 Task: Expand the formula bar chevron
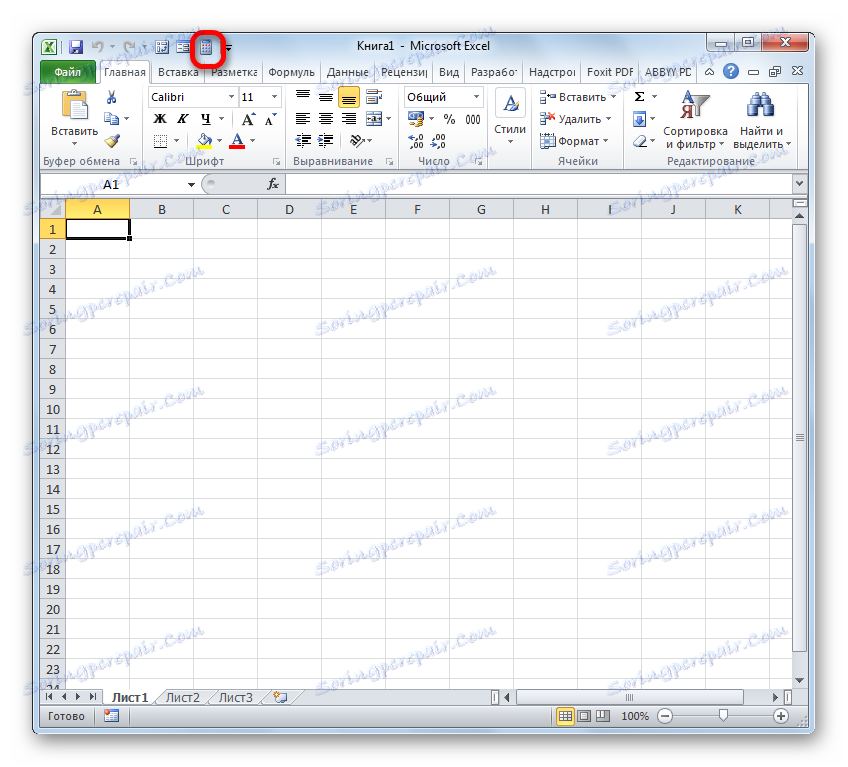pyautogui.click(x=799, y=184)
